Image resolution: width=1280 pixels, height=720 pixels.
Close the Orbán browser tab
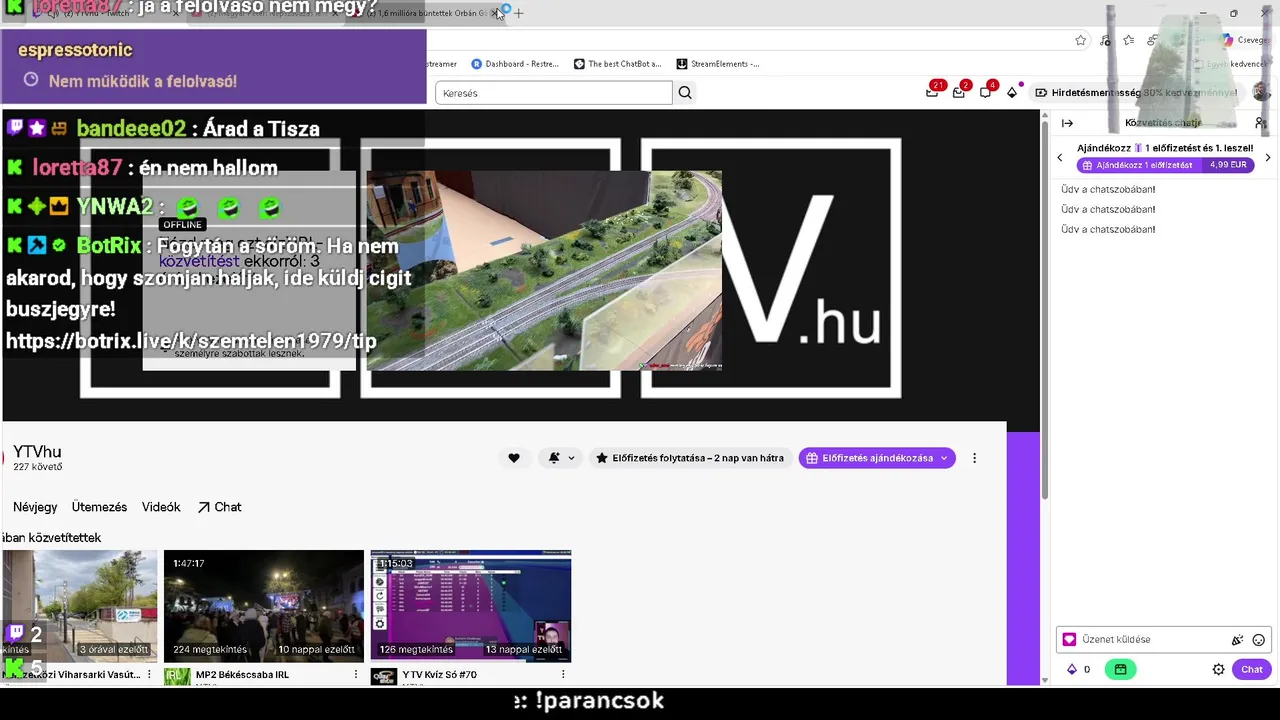(494, 13)
